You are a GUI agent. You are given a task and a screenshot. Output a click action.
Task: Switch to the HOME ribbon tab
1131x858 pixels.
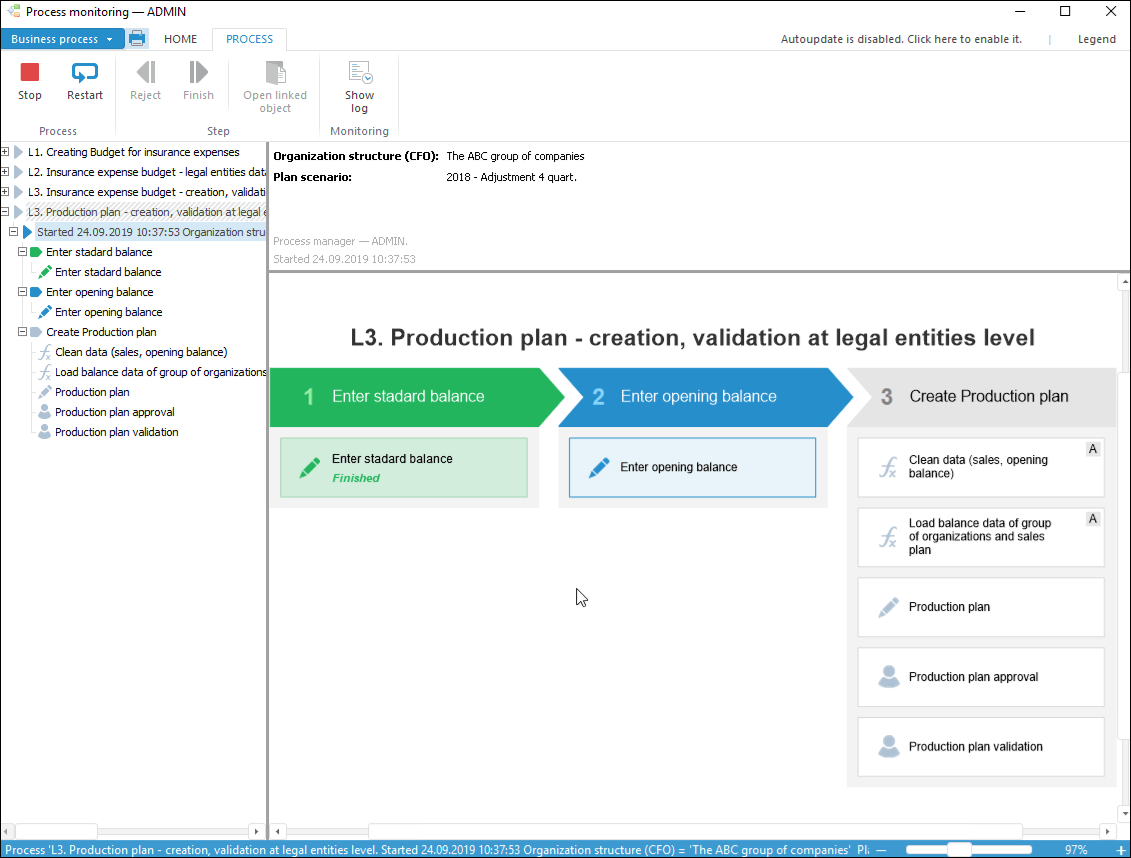pos(181,39)
